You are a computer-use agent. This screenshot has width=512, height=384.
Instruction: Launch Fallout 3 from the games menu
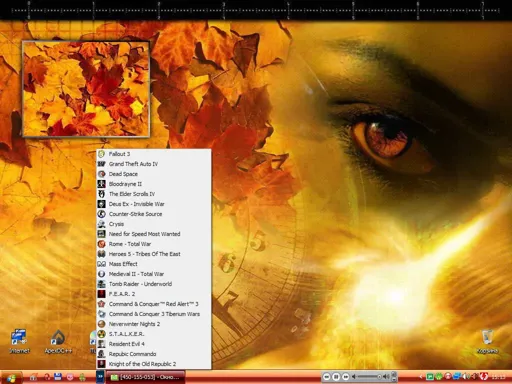tap(154, 154)
